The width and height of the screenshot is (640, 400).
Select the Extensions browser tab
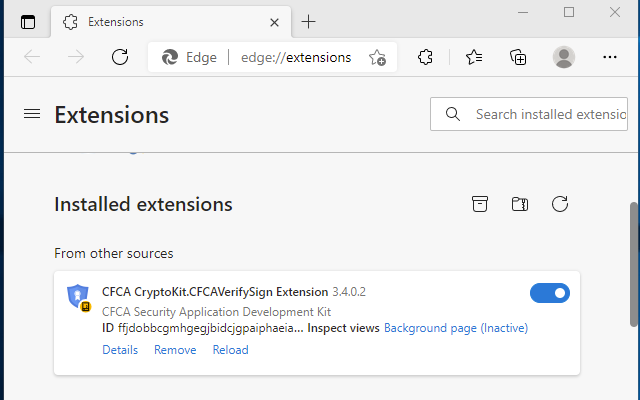coord(160,21)
